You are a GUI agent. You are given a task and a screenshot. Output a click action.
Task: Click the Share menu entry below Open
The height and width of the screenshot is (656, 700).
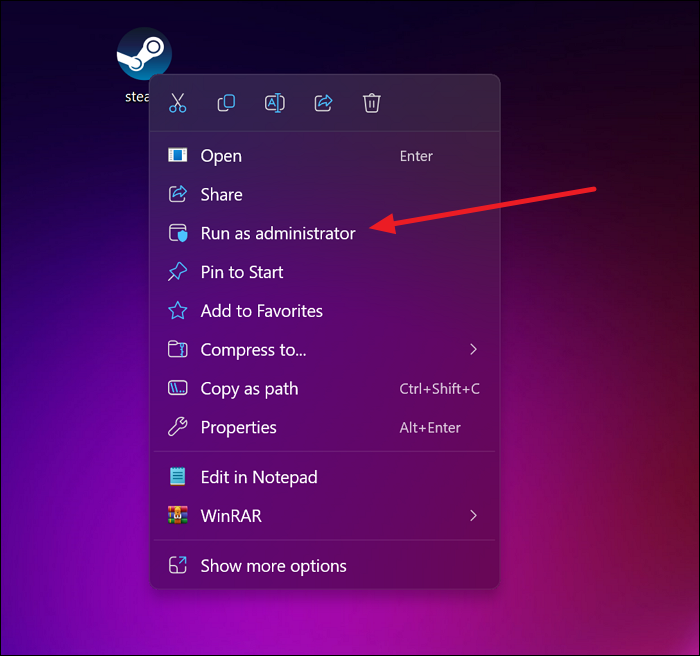pos(221,195)
